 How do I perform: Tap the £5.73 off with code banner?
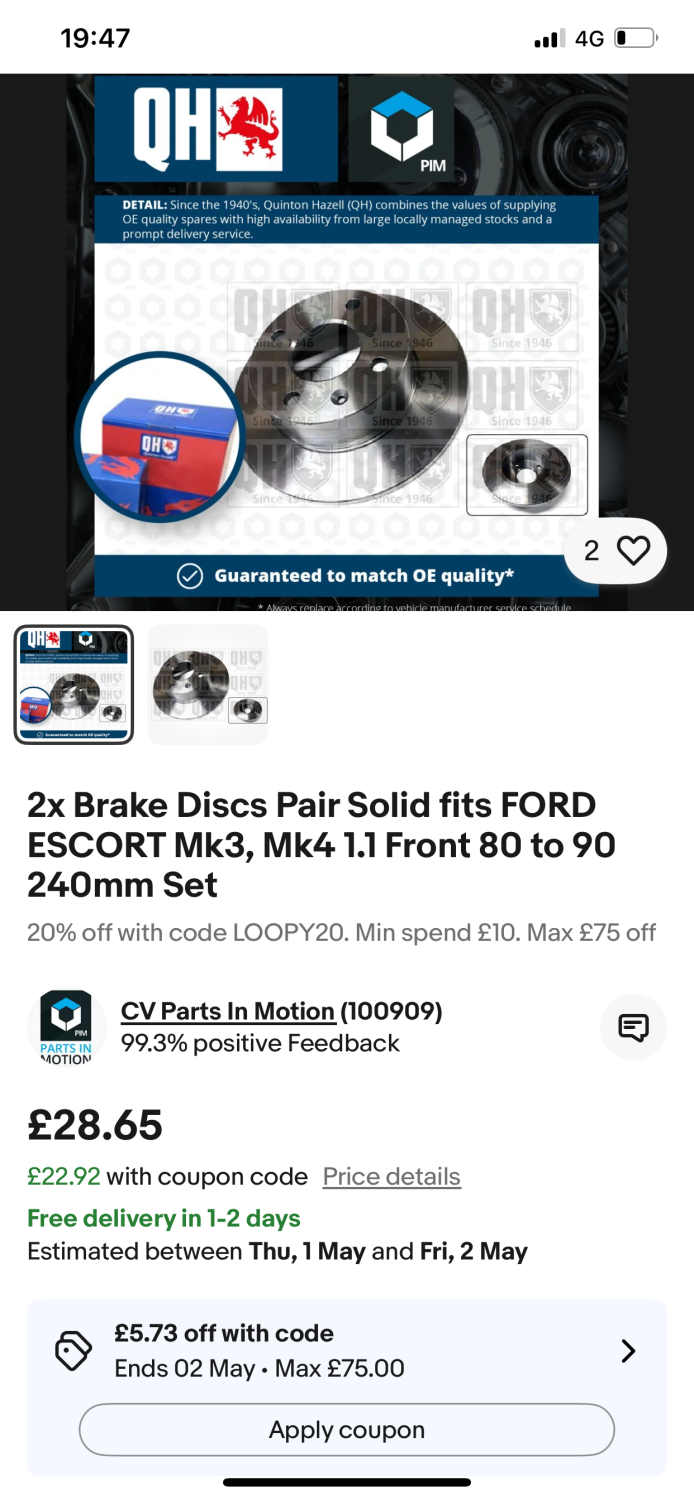(347, 1351)
